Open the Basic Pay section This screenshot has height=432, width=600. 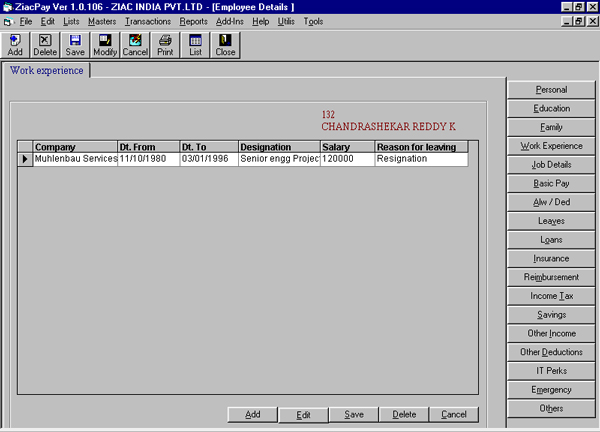pos(551,183)
